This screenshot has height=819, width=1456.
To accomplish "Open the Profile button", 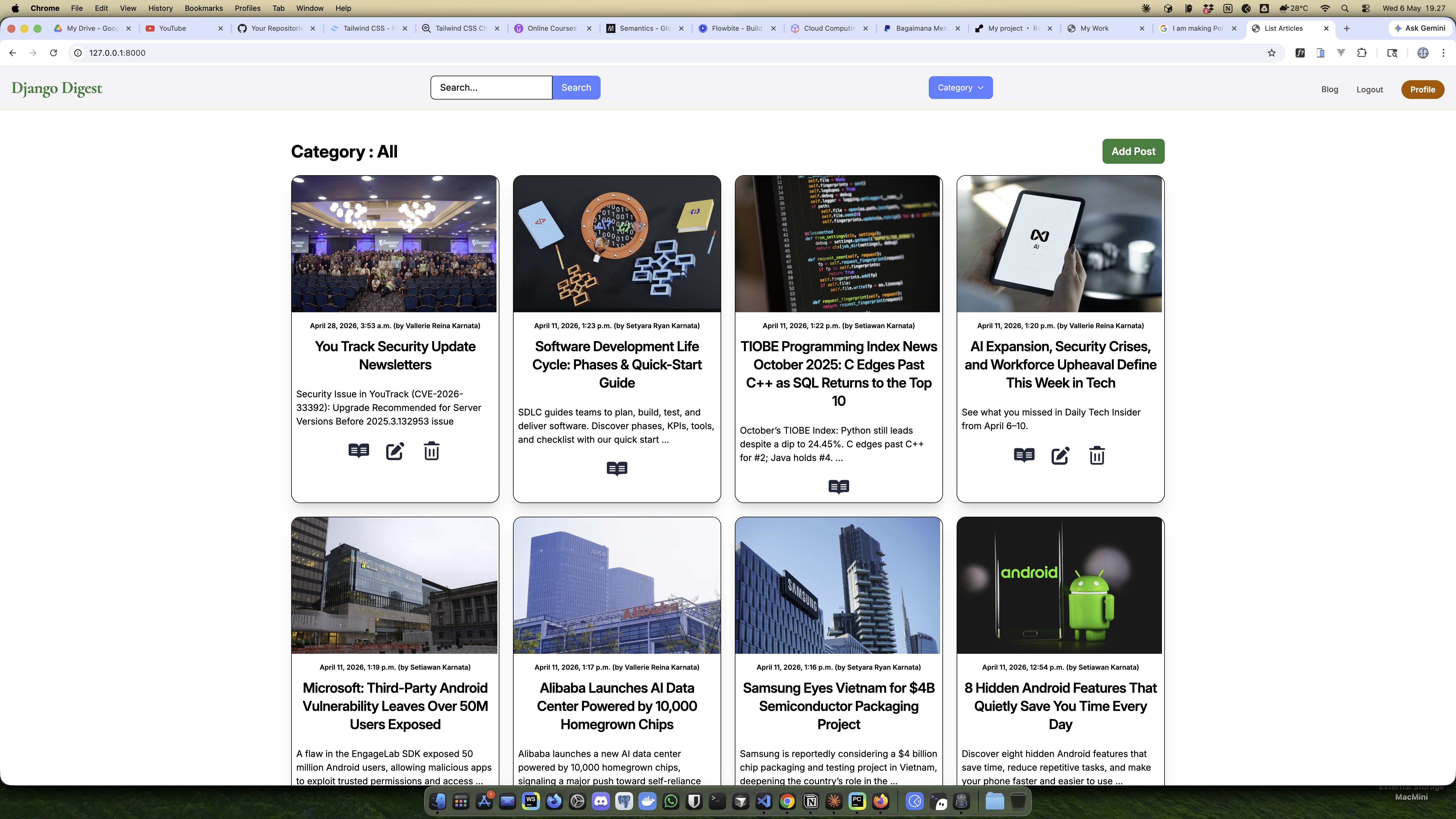I will tap(1423, 89).
